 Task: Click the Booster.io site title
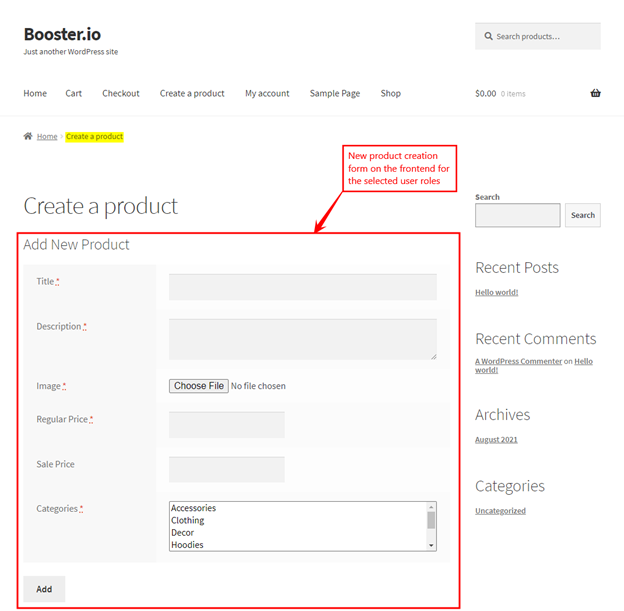[62, 34]
